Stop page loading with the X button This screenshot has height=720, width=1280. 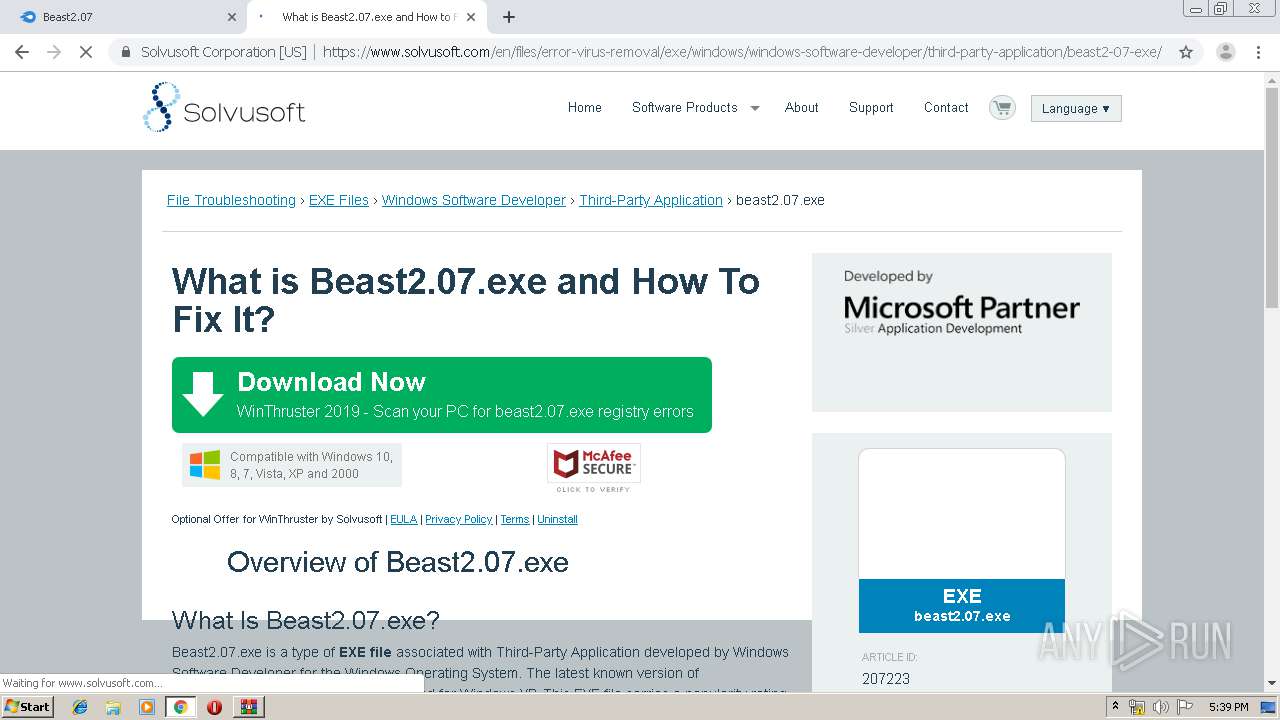[x=86, y=52]
